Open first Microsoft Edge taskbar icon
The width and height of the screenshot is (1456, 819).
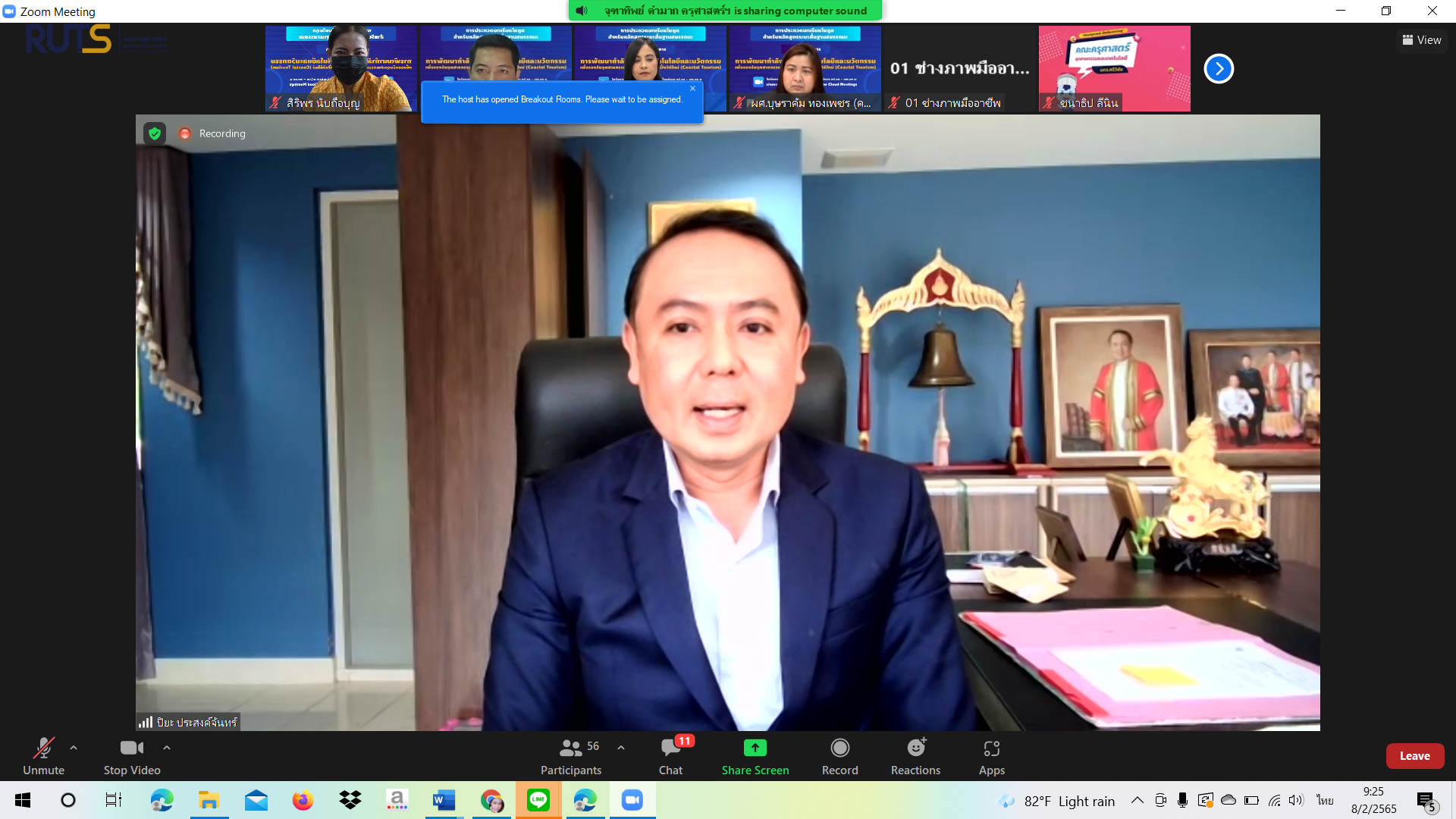[x=162, y=800]
